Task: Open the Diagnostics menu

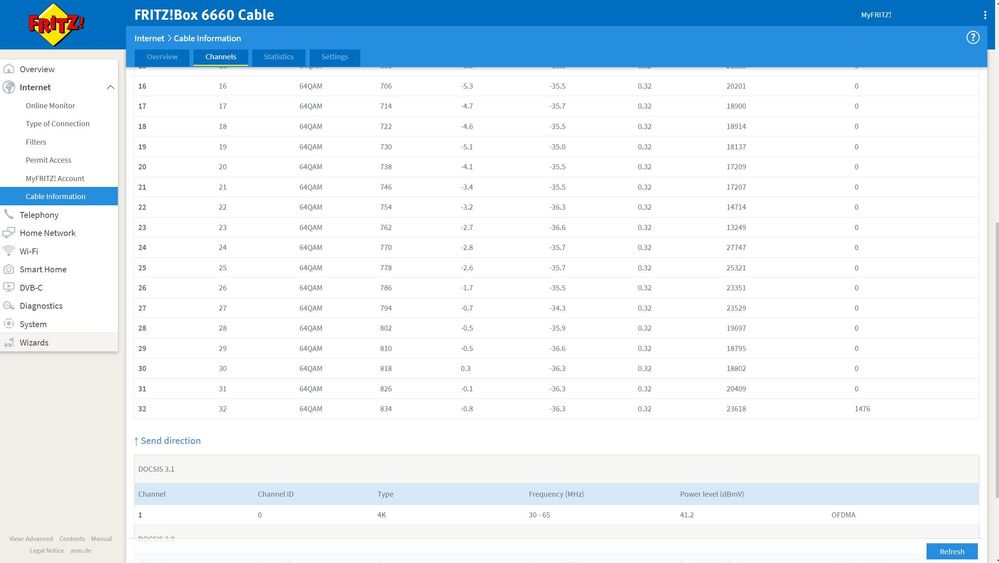Action: [41, 306]
